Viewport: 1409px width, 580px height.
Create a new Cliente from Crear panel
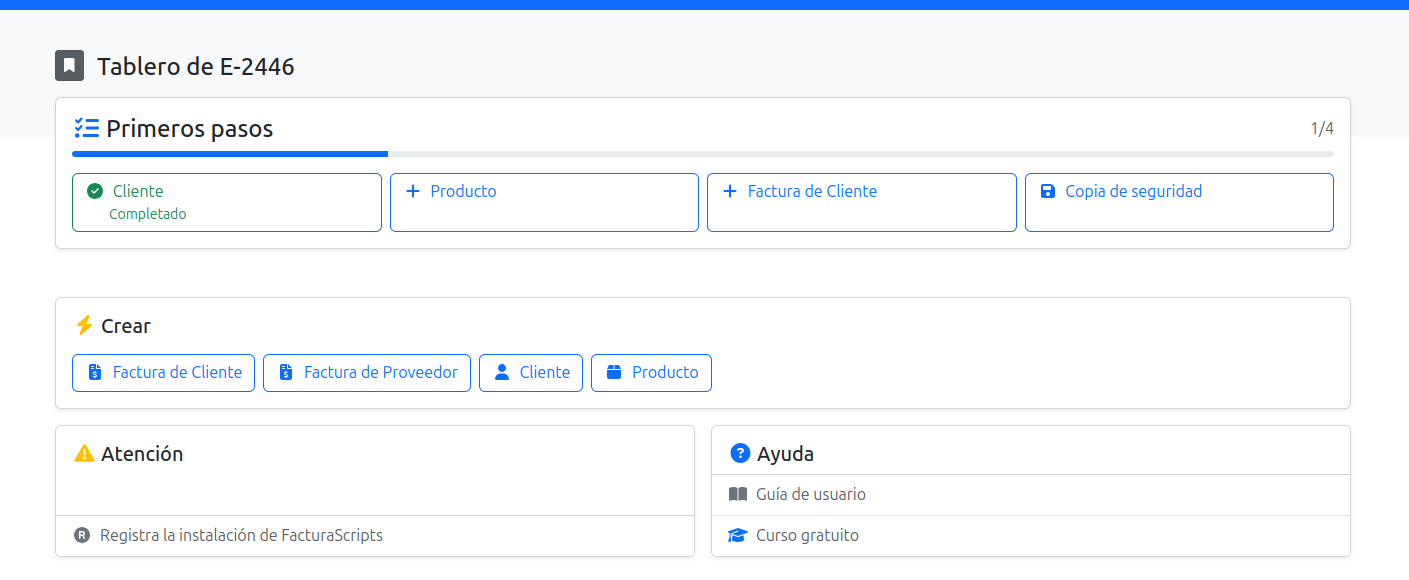531,372
